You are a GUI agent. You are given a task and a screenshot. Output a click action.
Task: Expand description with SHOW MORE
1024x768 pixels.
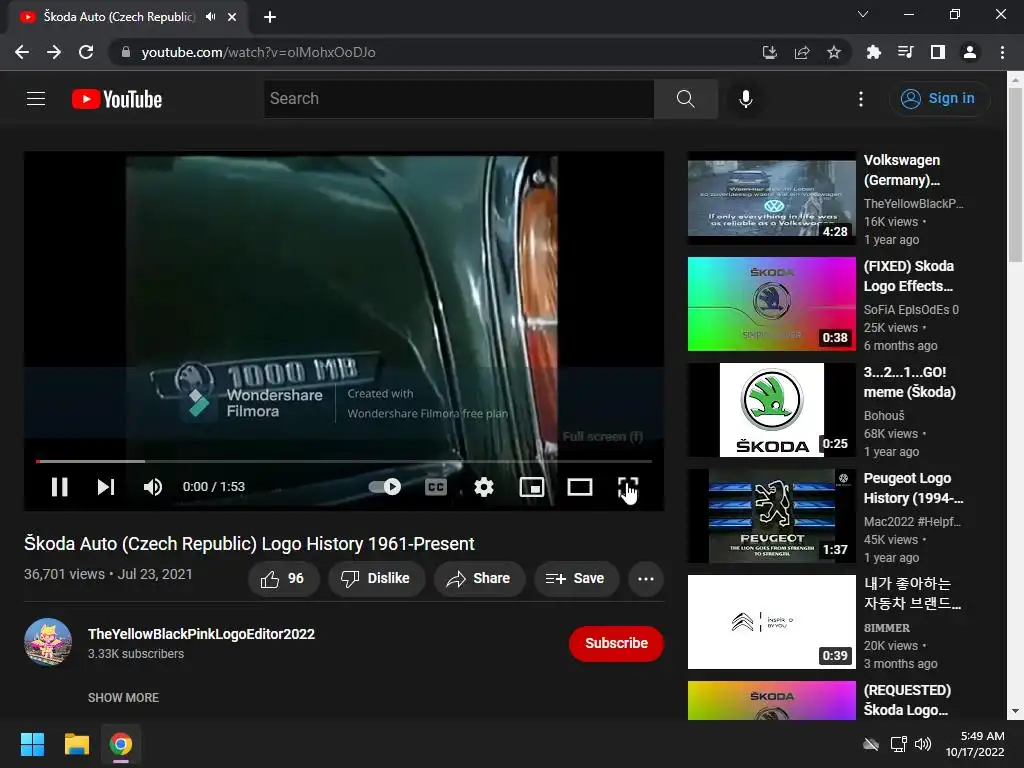(123, 697)
